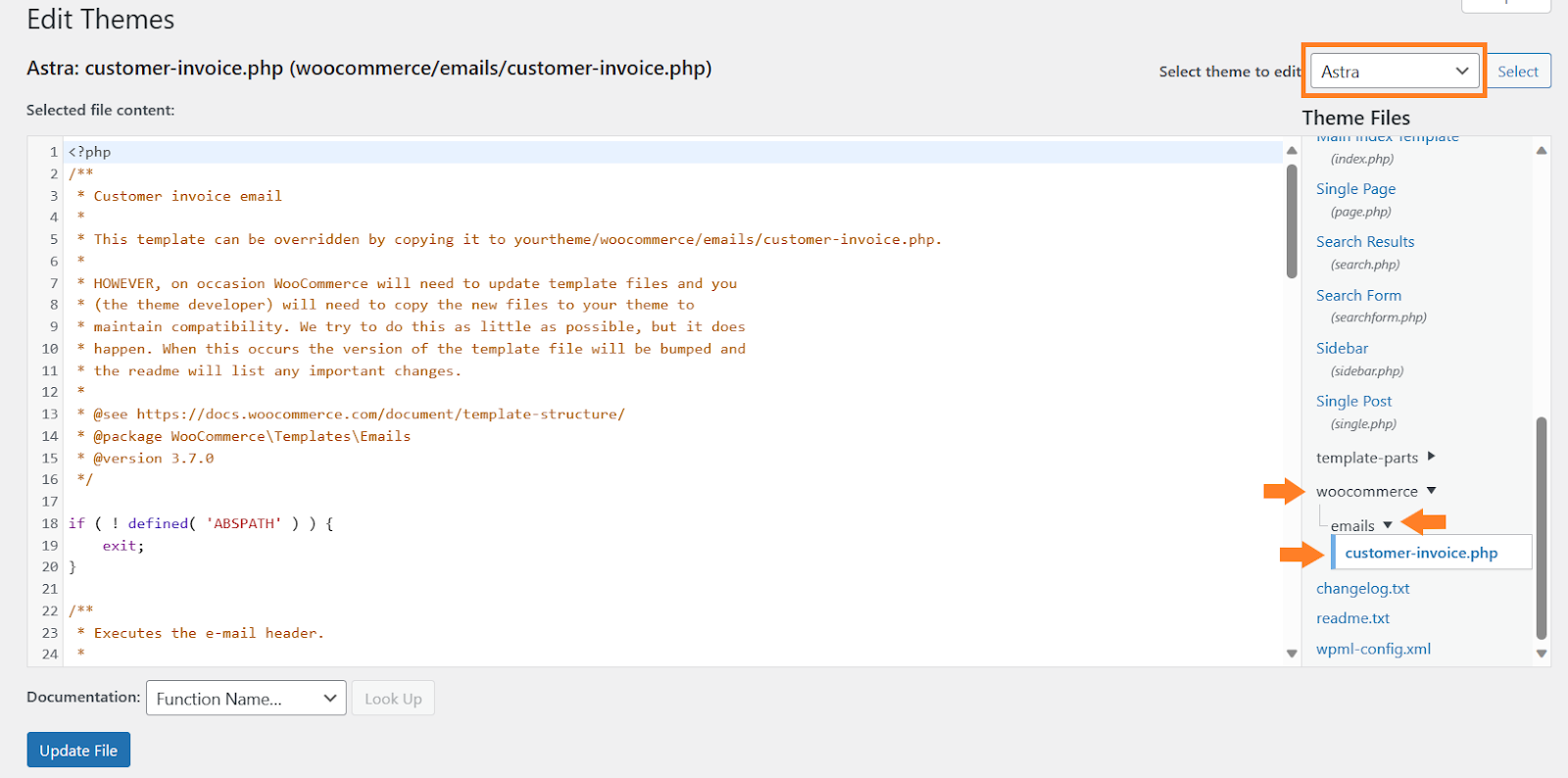Click the "if ( ! defined( 'ABSPATH' ) )" line

201,523
